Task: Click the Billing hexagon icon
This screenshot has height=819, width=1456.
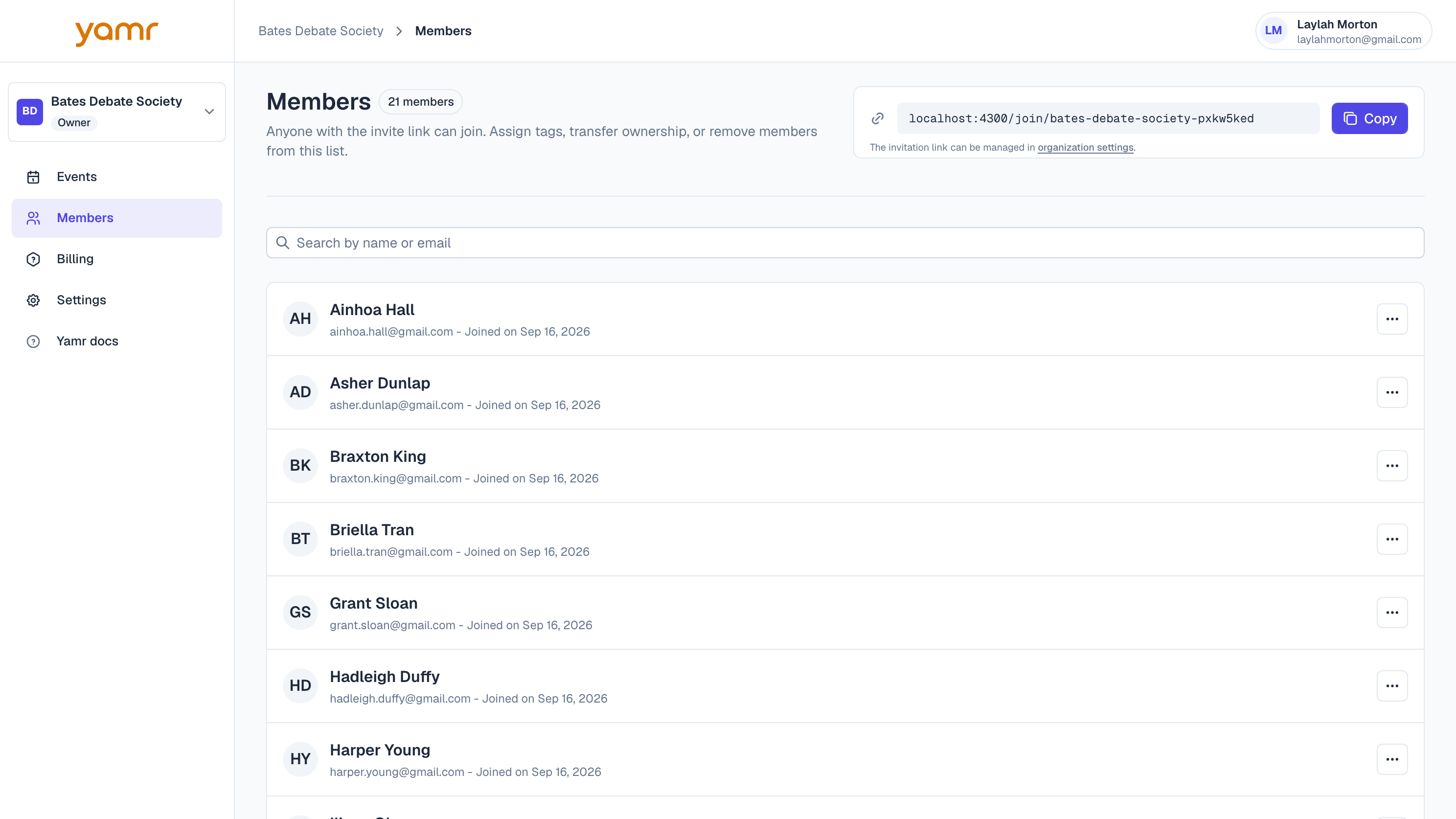Action: pyautogui.click(x=33, y=259)
